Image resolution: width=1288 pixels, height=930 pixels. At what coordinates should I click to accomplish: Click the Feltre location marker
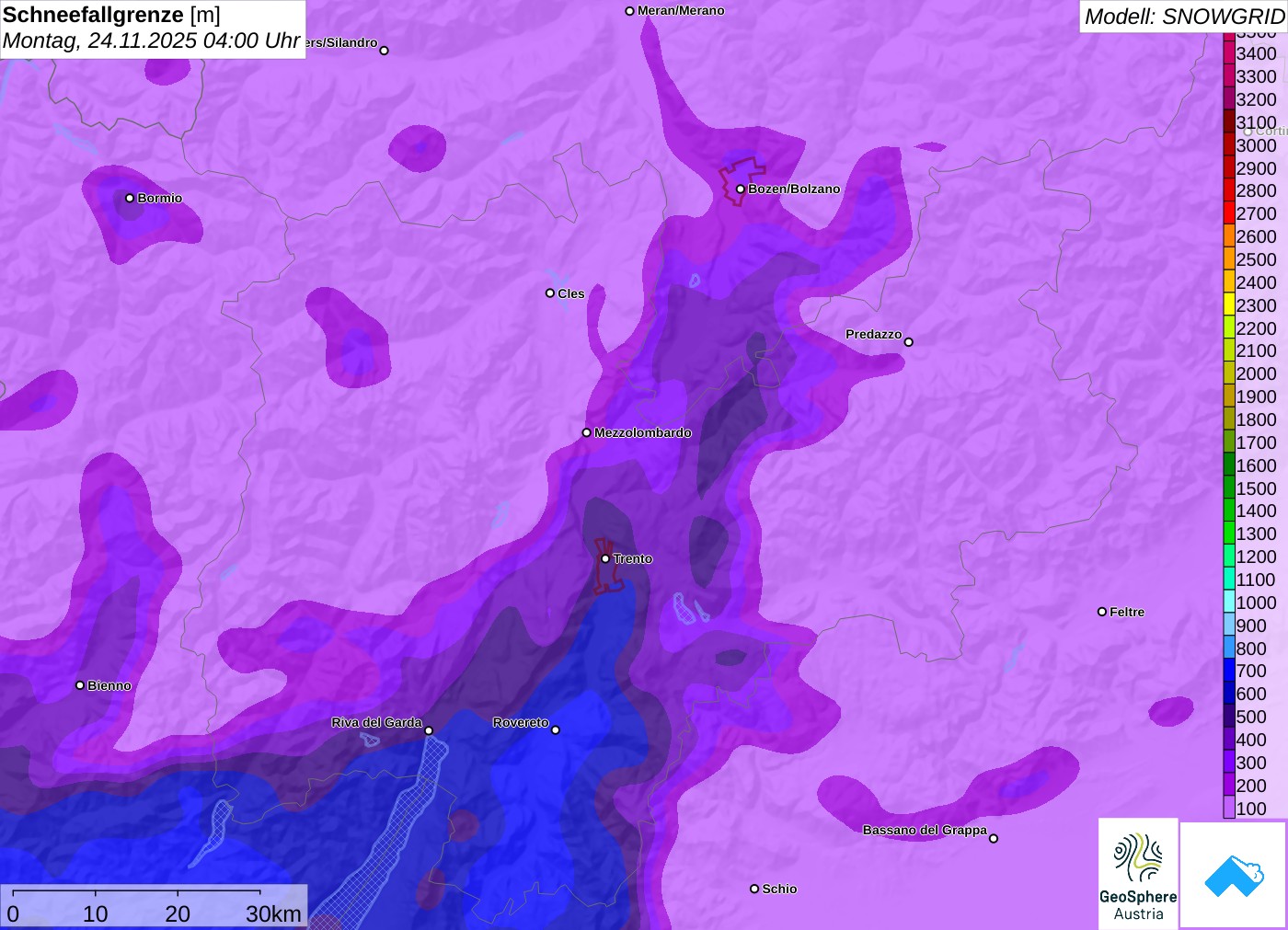pos(1102,612)
